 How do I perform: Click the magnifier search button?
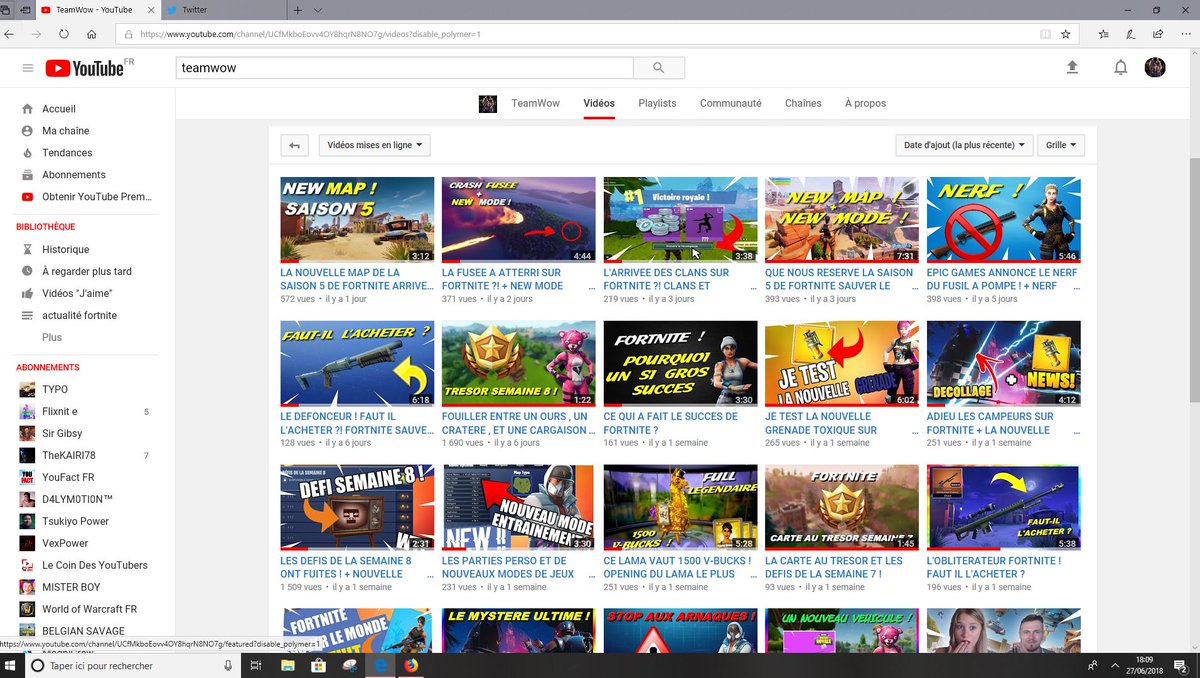point(659,68)
